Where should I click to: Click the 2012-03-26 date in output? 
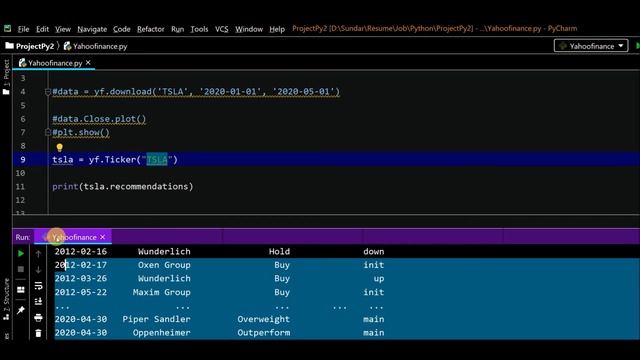(81, 278)
